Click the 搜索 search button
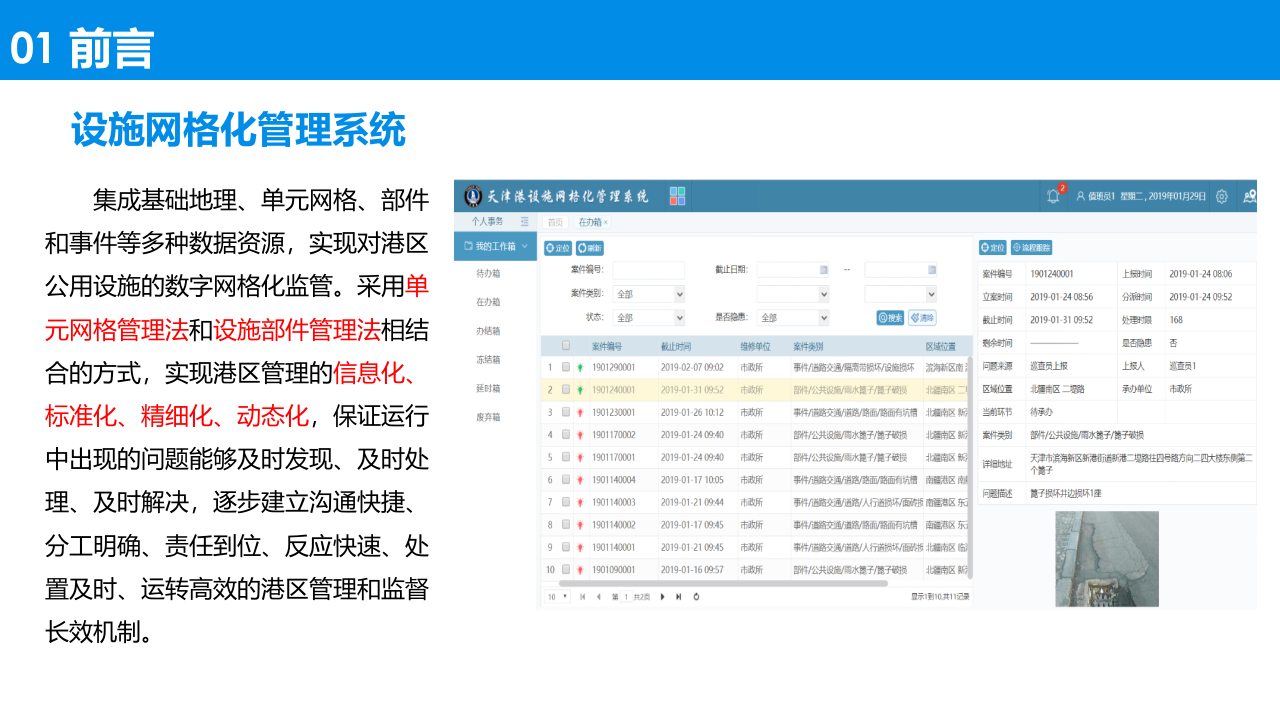The width and height of the screenshot is (1280, 720). 890,319
